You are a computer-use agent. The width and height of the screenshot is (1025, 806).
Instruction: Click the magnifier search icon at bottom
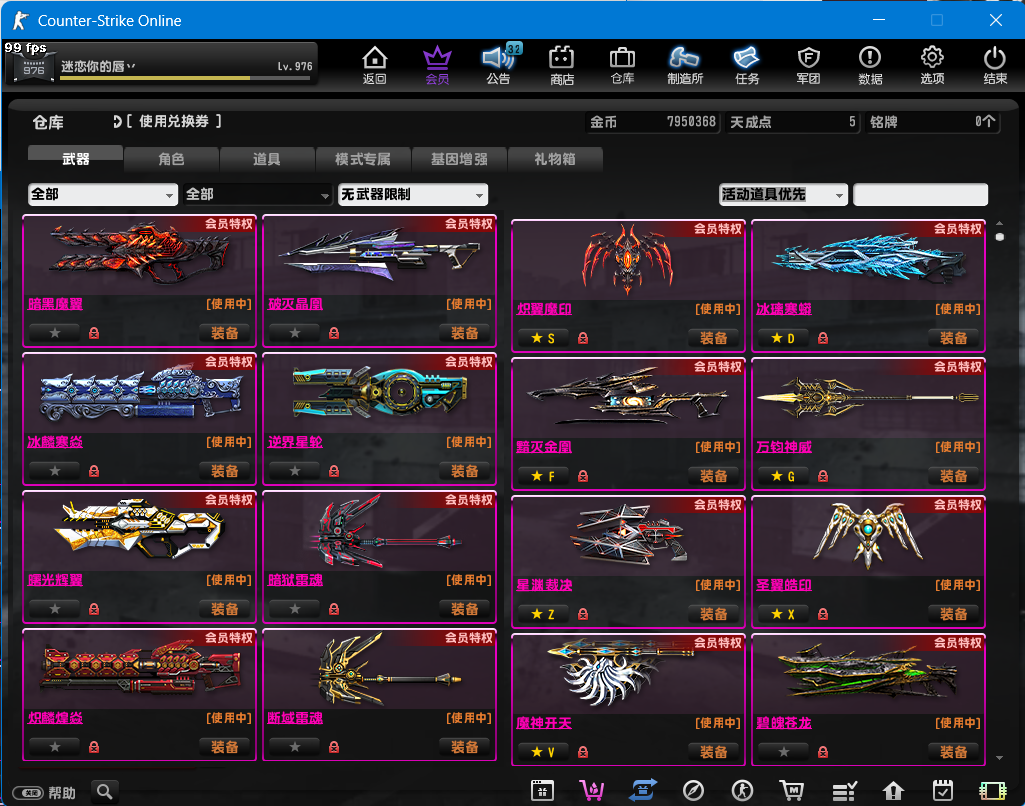point(105,792)
